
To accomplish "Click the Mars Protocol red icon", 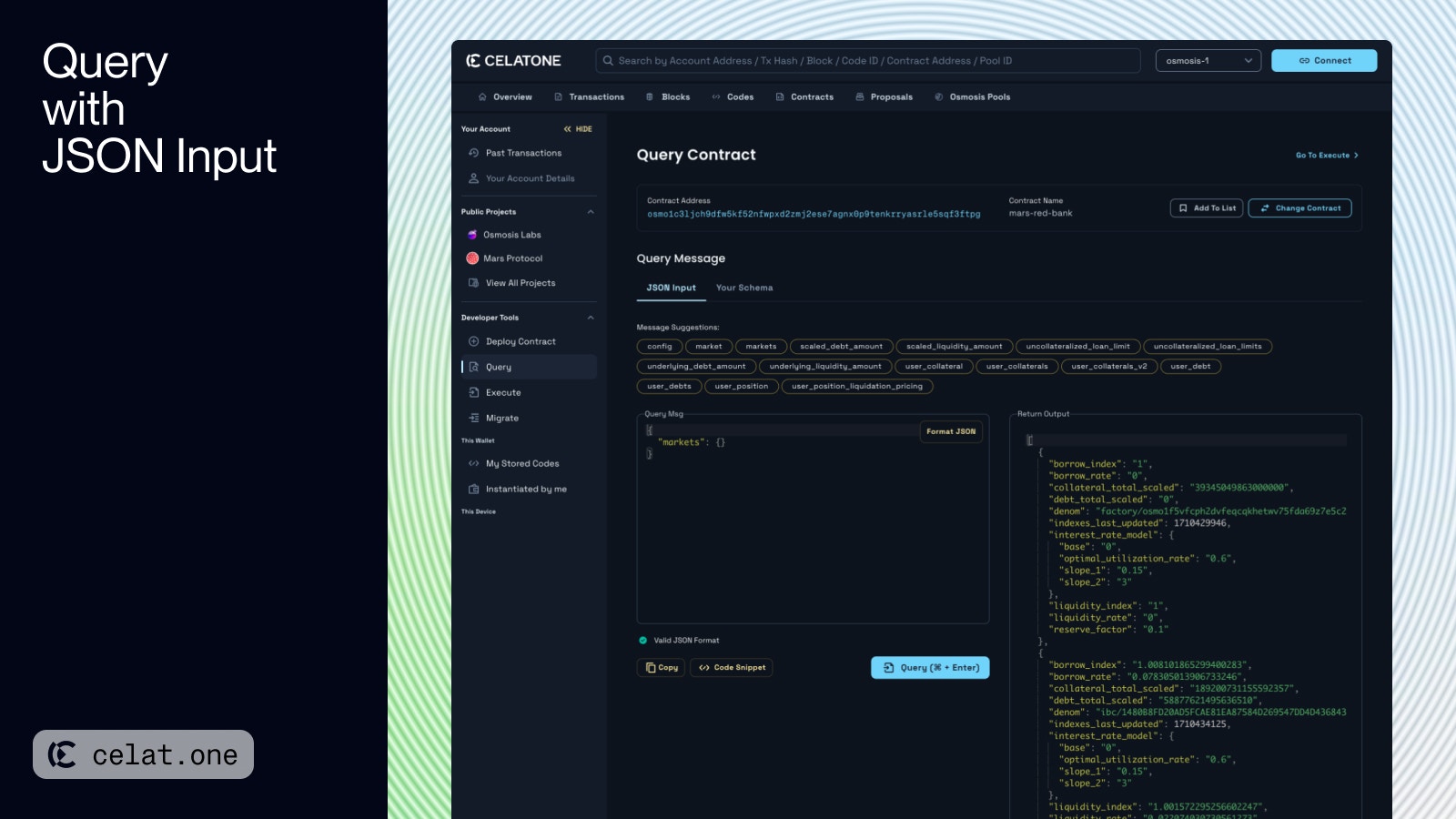I will coord(472,258).
